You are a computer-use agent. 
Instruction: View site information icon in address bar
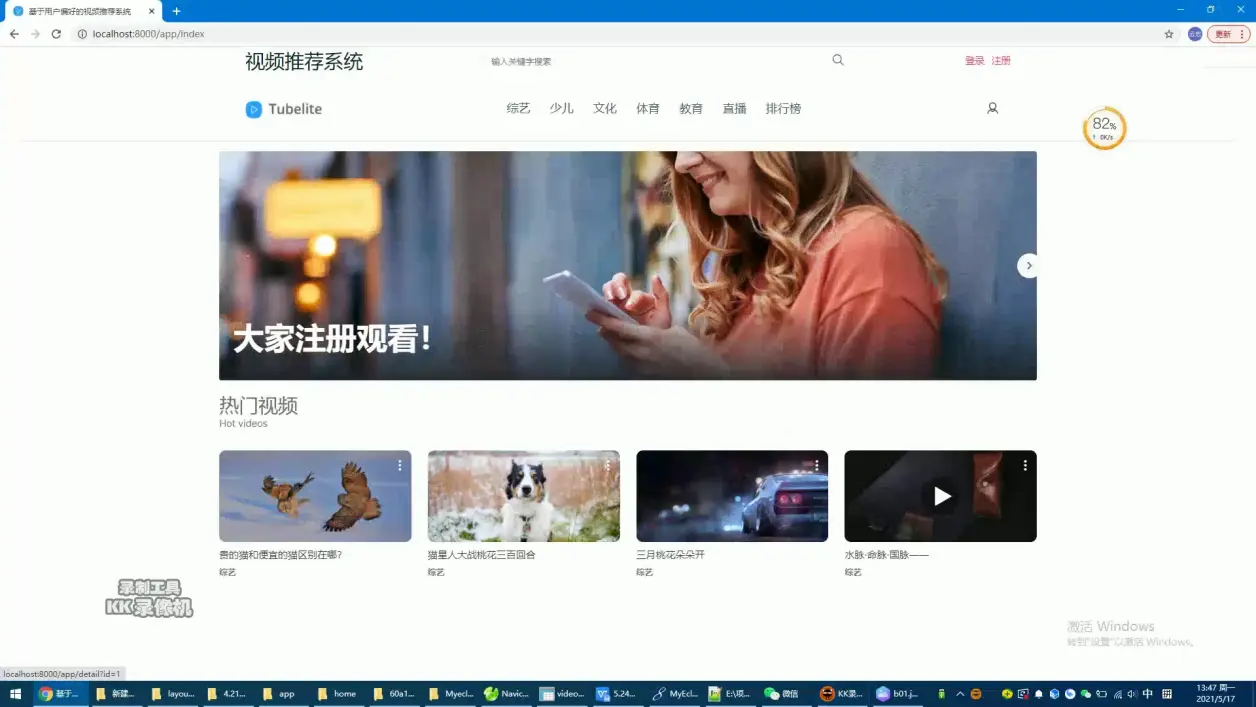click(83, 34)
